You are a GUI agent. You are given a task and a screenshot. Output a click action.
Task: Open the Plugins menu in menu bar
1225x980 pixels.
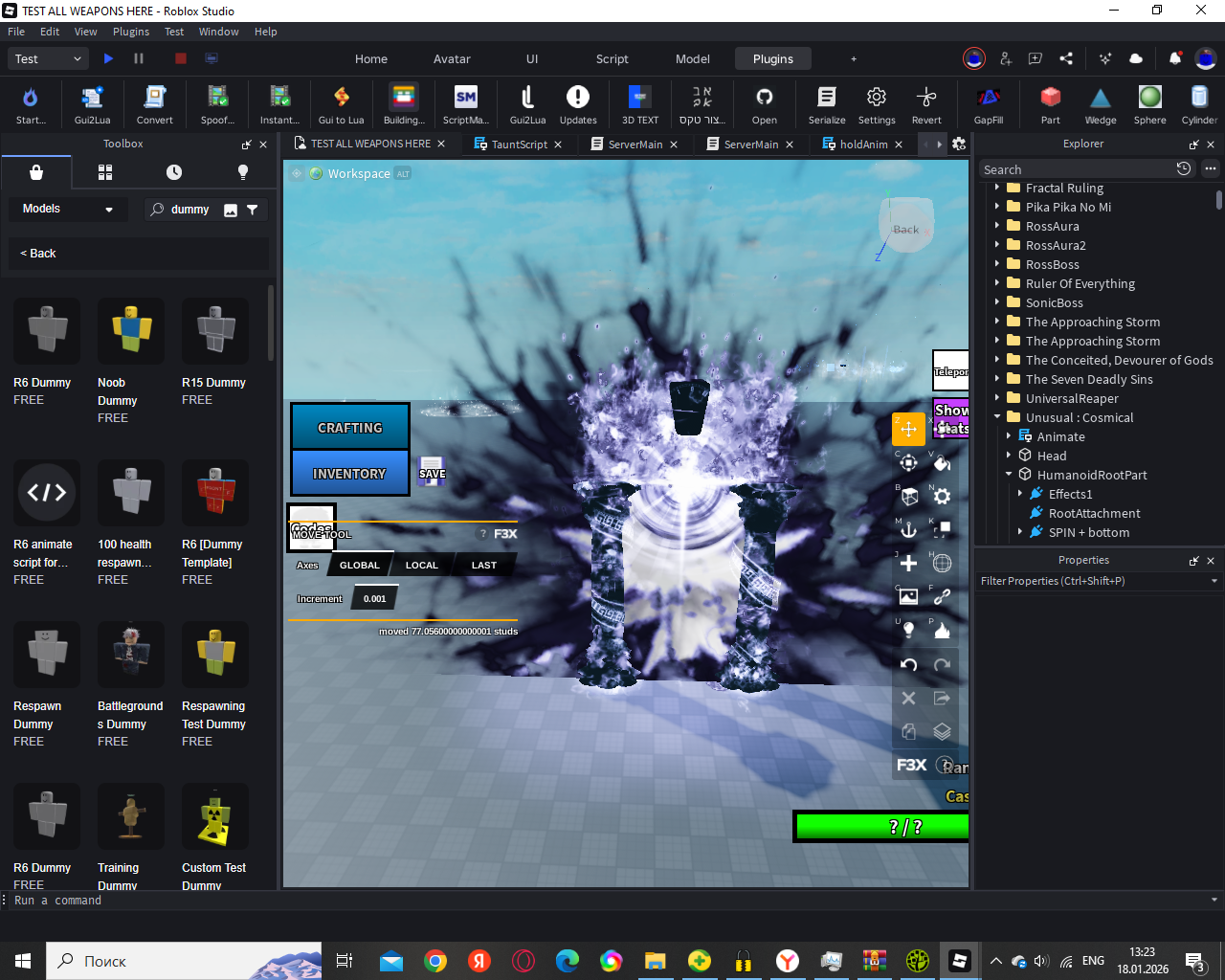tap(131, 32)
